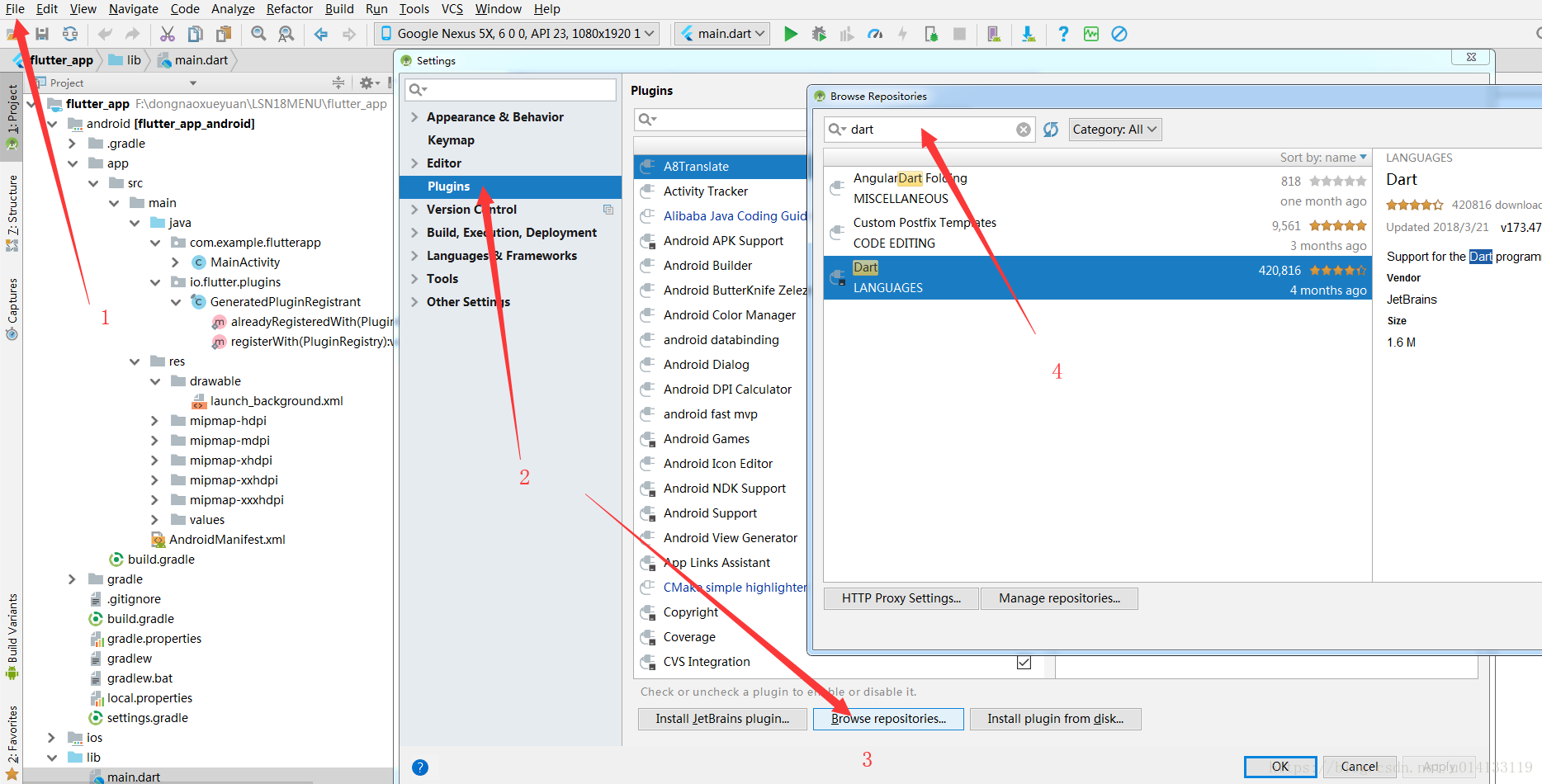Toggle the CVS Integration plugin checkbox

1024,662
